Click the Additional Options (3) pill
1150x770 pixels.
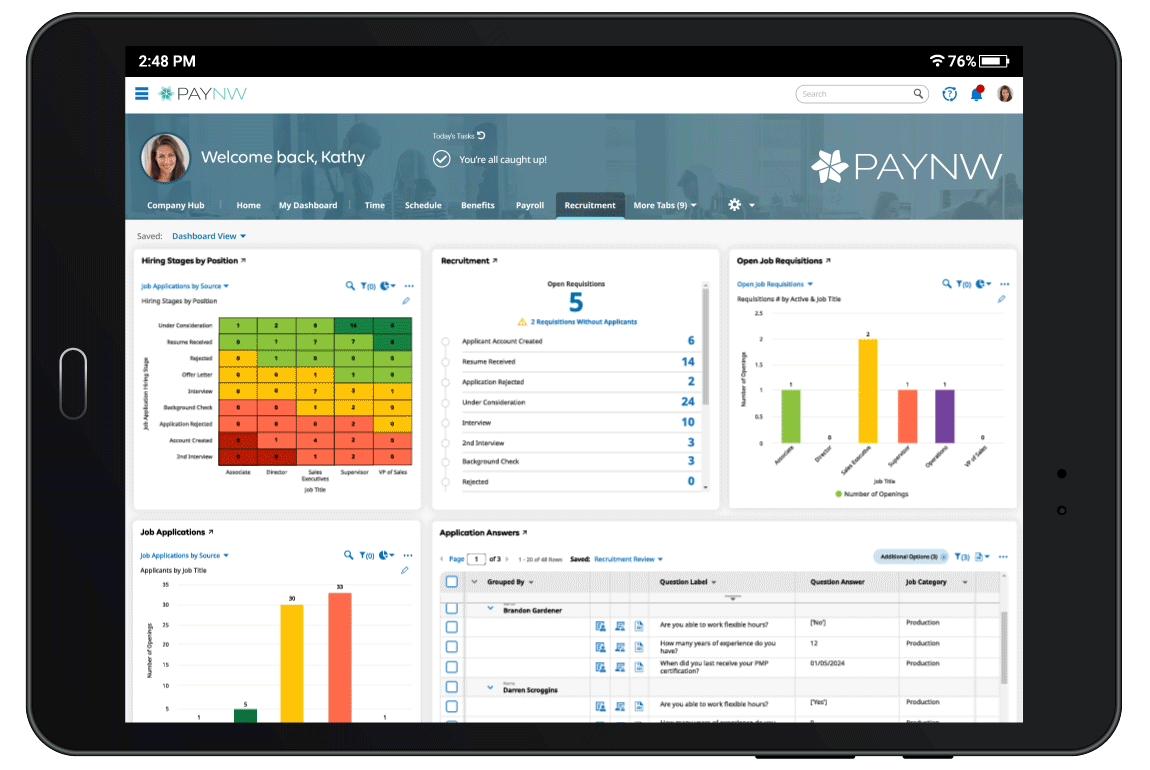coord(909,557)
